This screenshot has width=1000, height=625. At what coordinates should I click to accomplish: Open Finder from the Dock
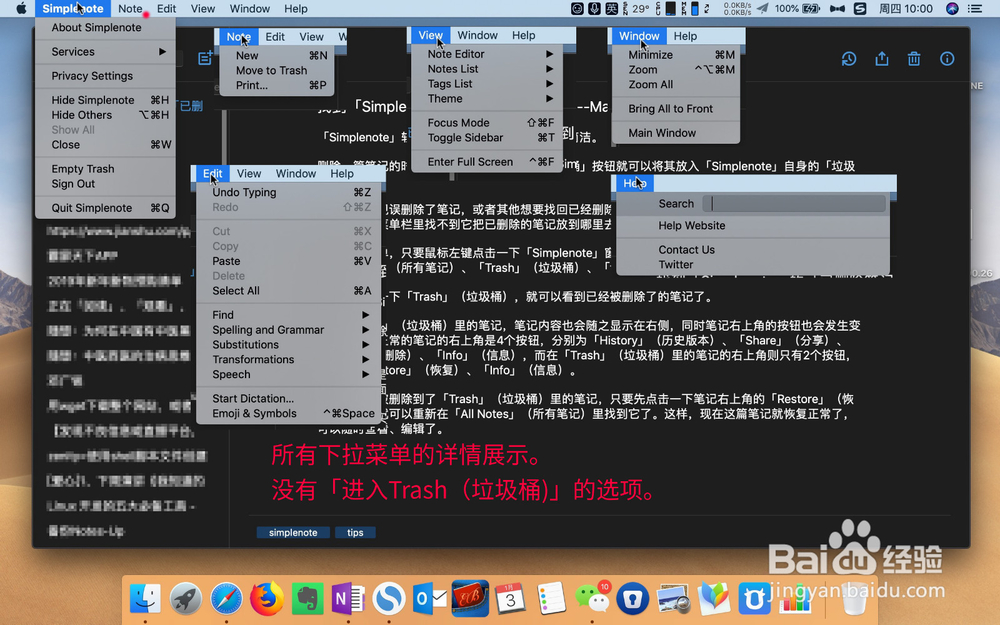click(x=145, y=599)
